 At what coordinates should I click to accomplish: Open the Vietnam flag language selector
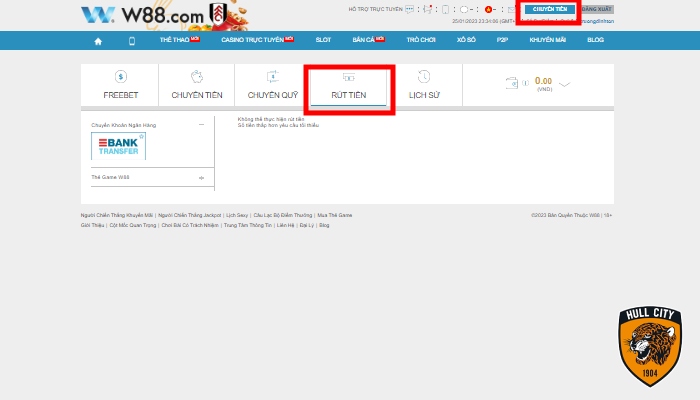(488, 9)
